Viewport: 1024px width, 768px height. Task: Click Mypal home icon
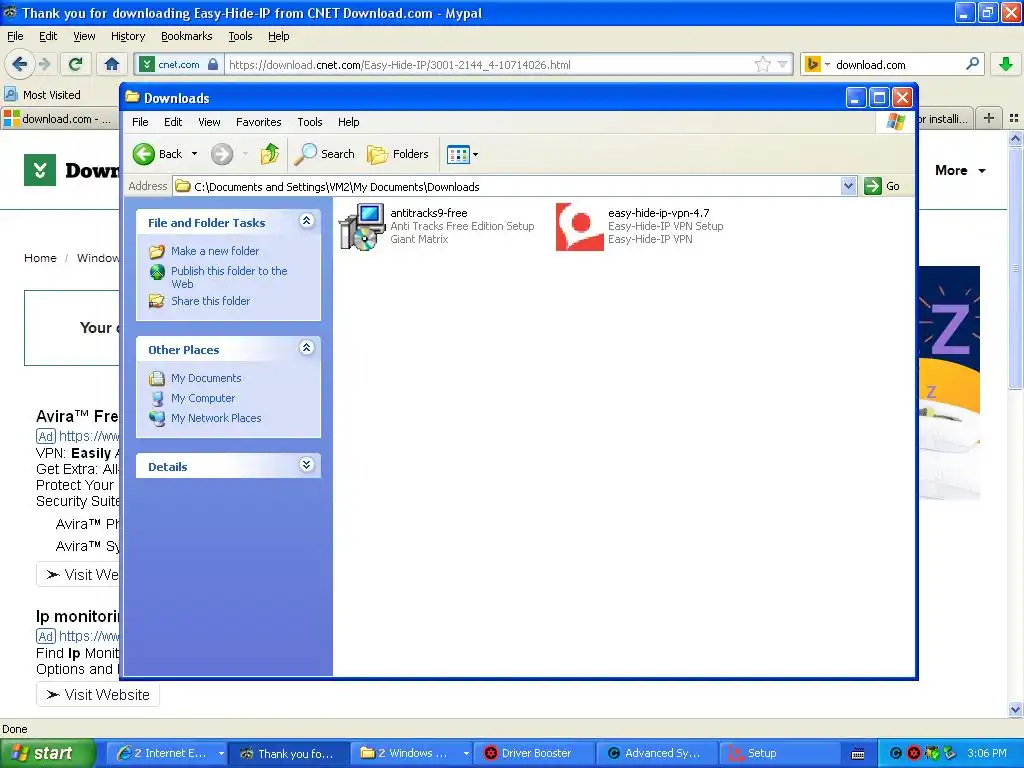pyautogui.click(x=112, y=64)
